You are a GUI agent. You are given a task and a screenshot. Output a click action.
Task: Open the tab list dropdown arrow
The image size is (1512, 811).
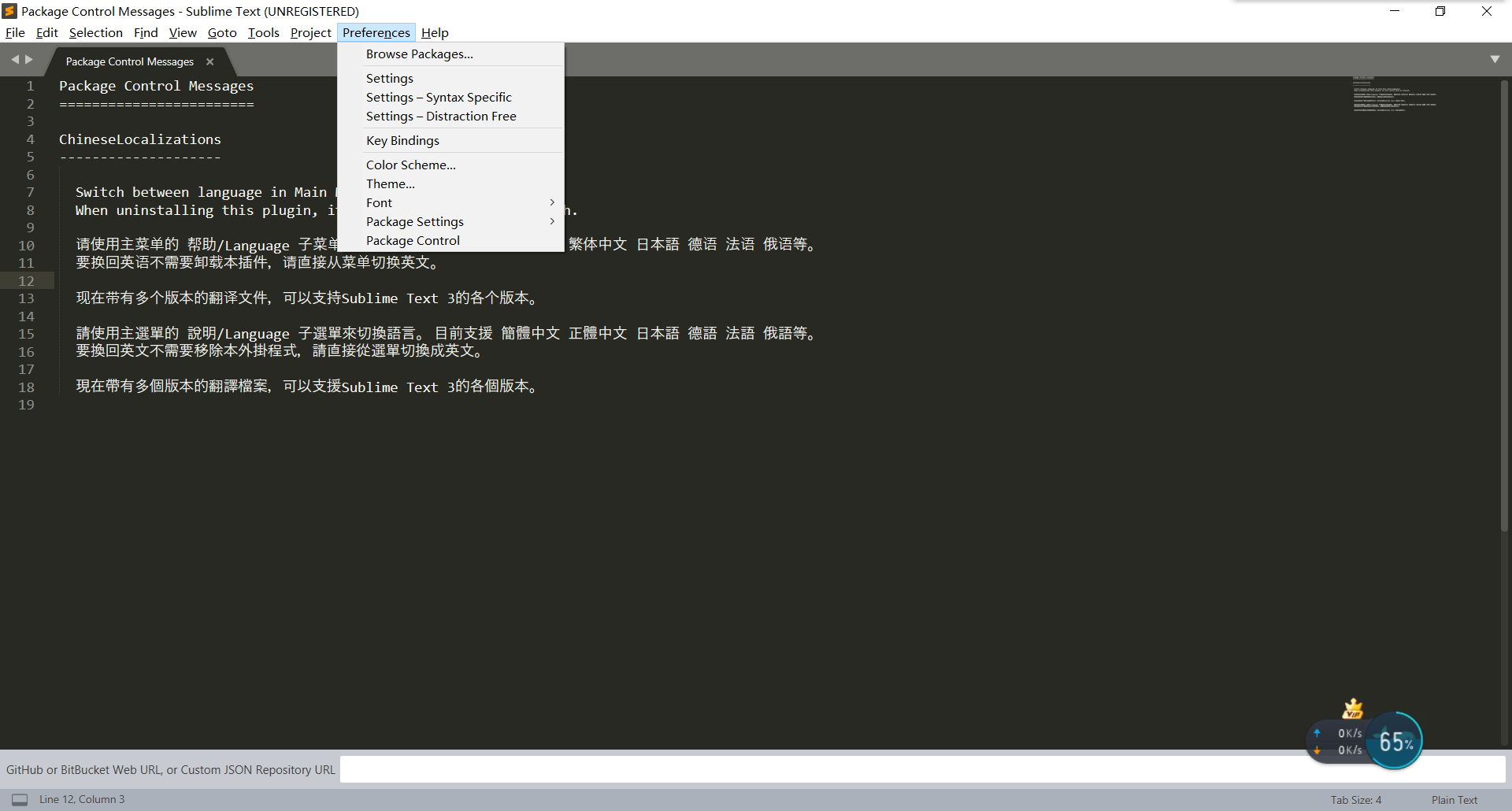1495,60
